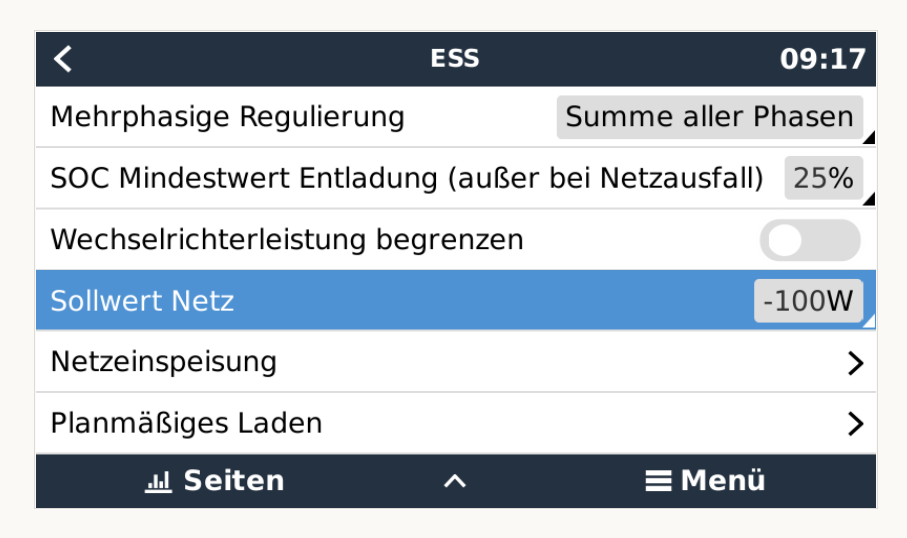
Task: Click the Menü button
Action: pyautogui.click(x=705, y=481)
